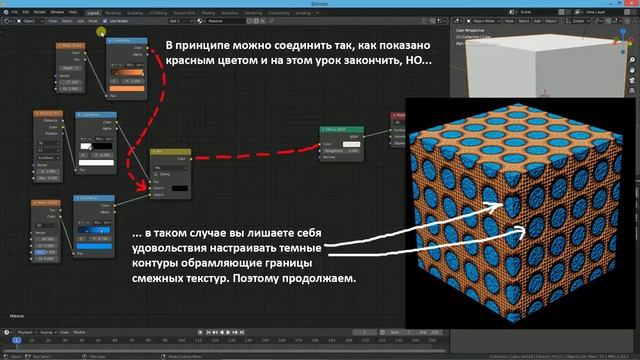
Task: Open the timeline View menu
Action: (x=64, y=332)
